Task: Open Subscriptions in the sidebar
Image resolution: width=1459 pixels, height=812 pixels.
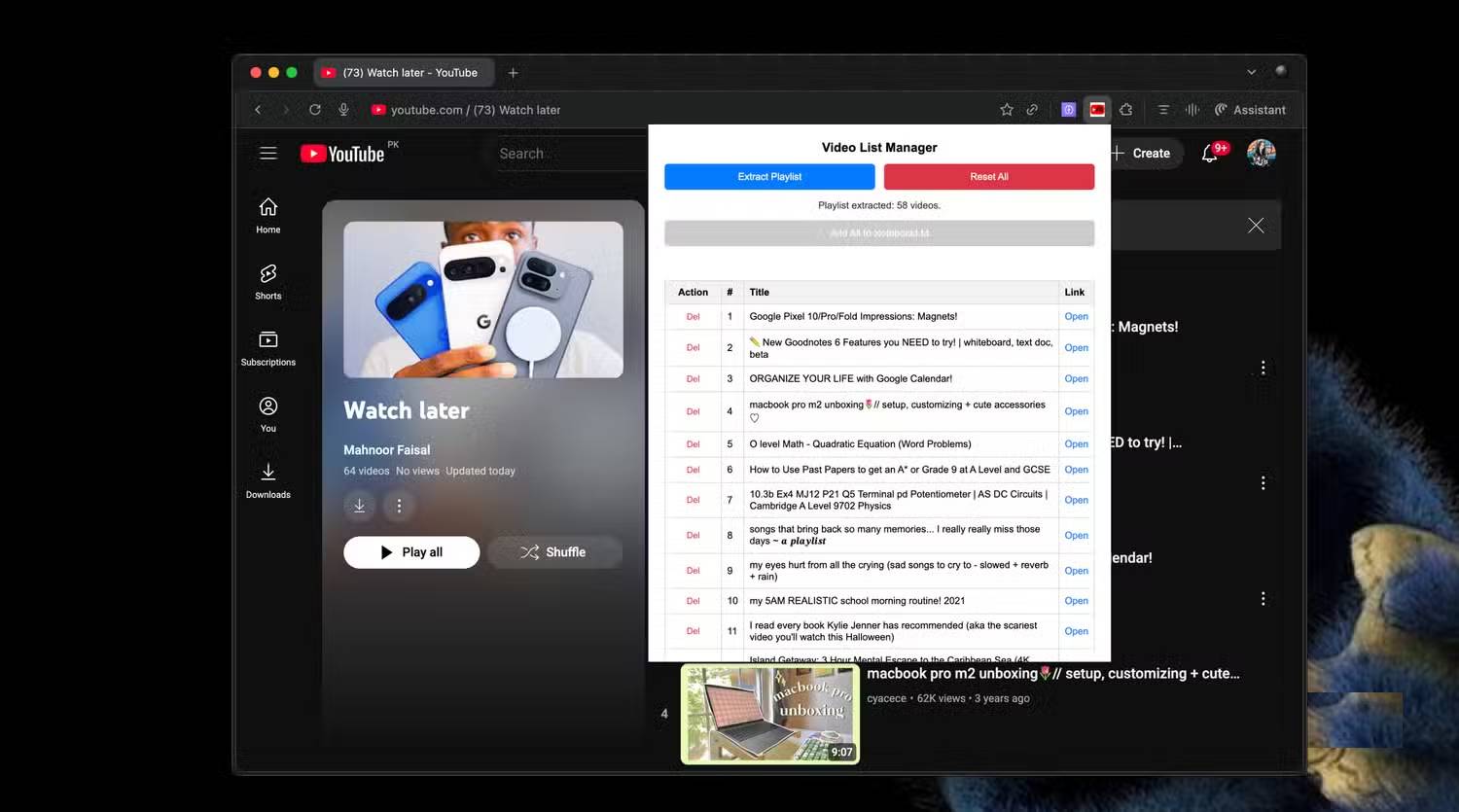Action: 268,348
